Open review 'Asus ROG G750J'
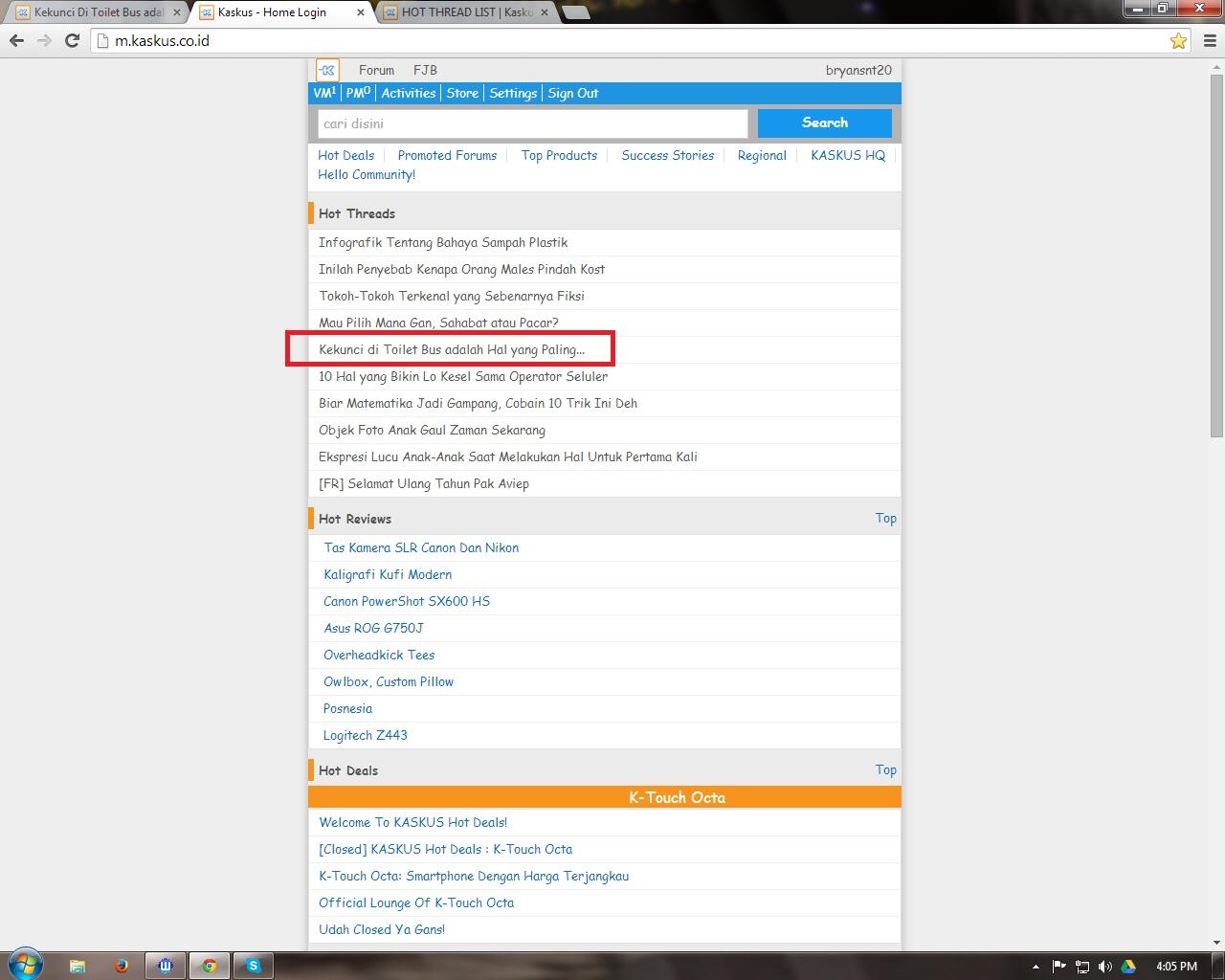The height and width of the screenshot is (980, 1225). 373,628
